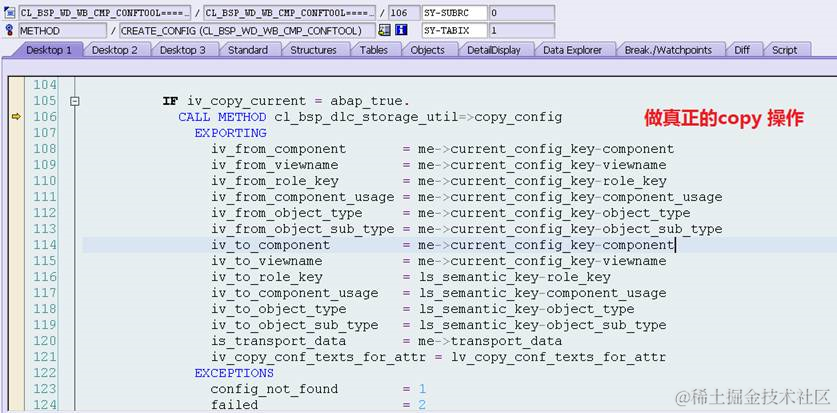Click line number 104 in the gutter
This screenshot has width=837, height=413.
(45, 85)
